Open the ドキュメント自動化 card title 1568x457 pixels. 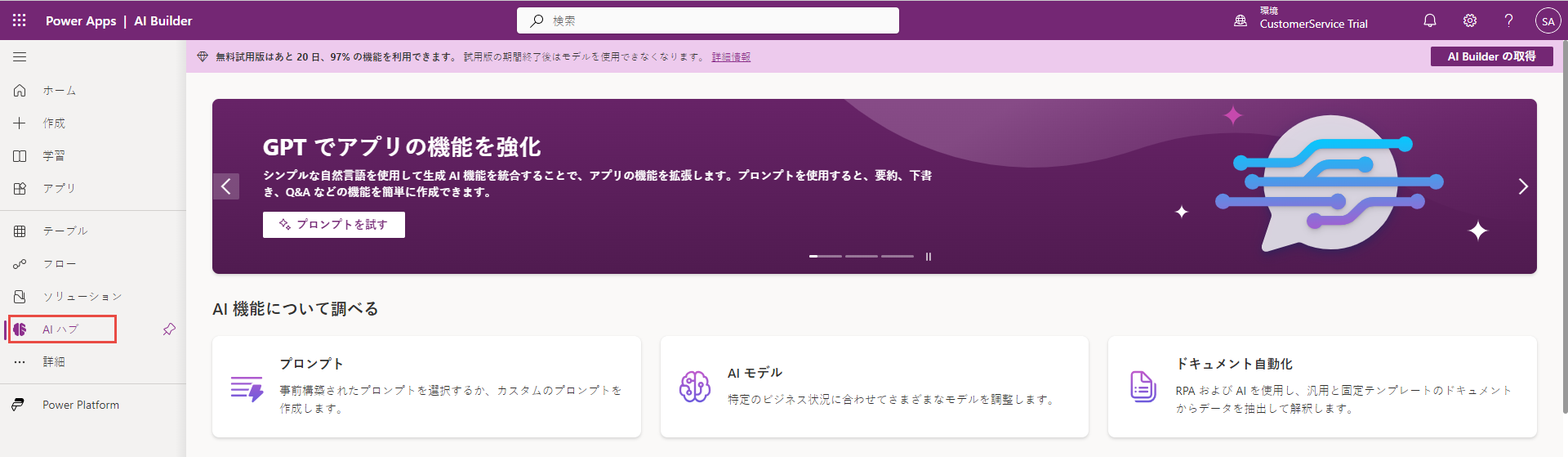point(1234,364)
